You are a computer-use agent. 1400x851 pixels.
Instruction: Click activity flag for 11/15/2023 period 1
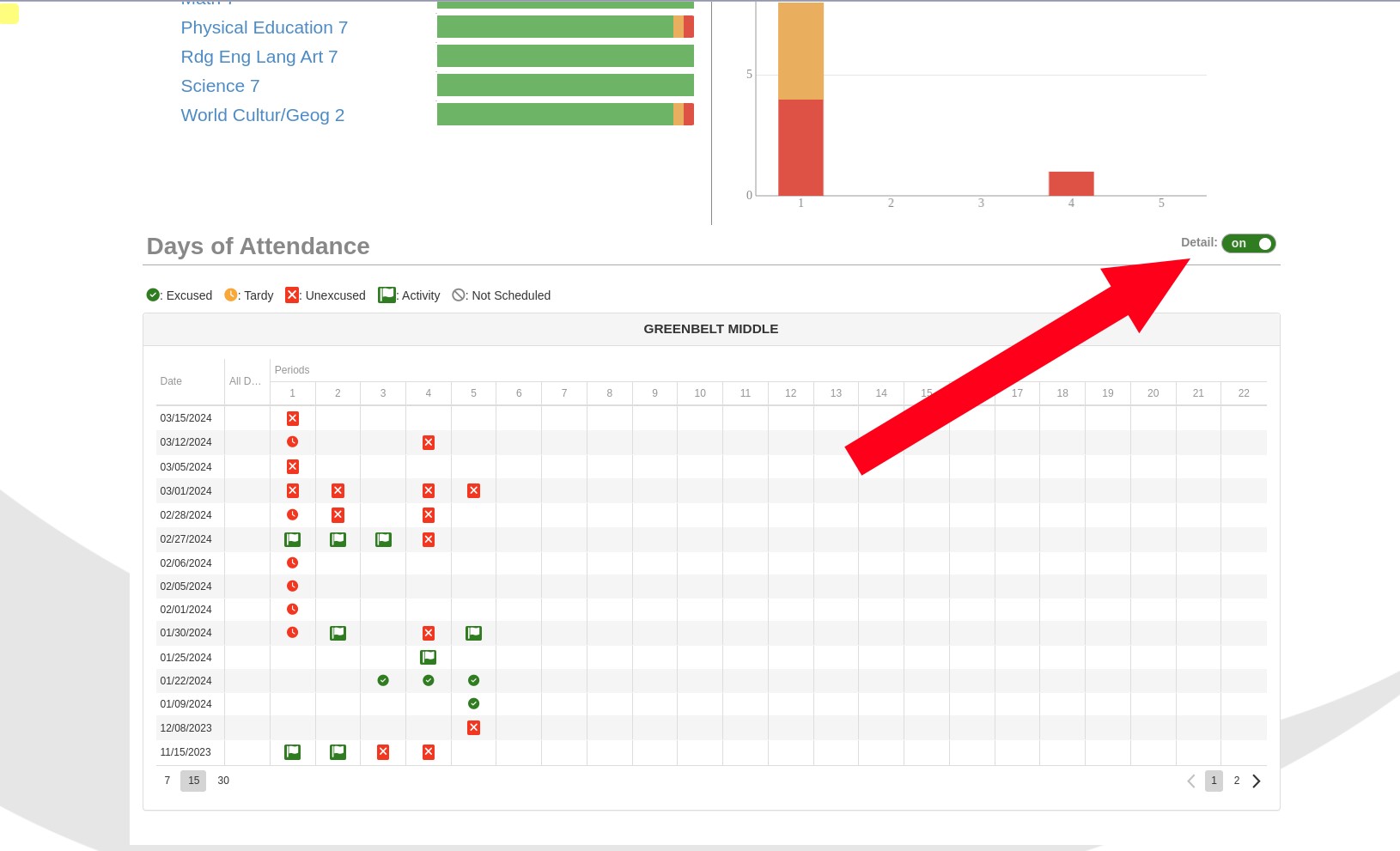pos(292,752)
